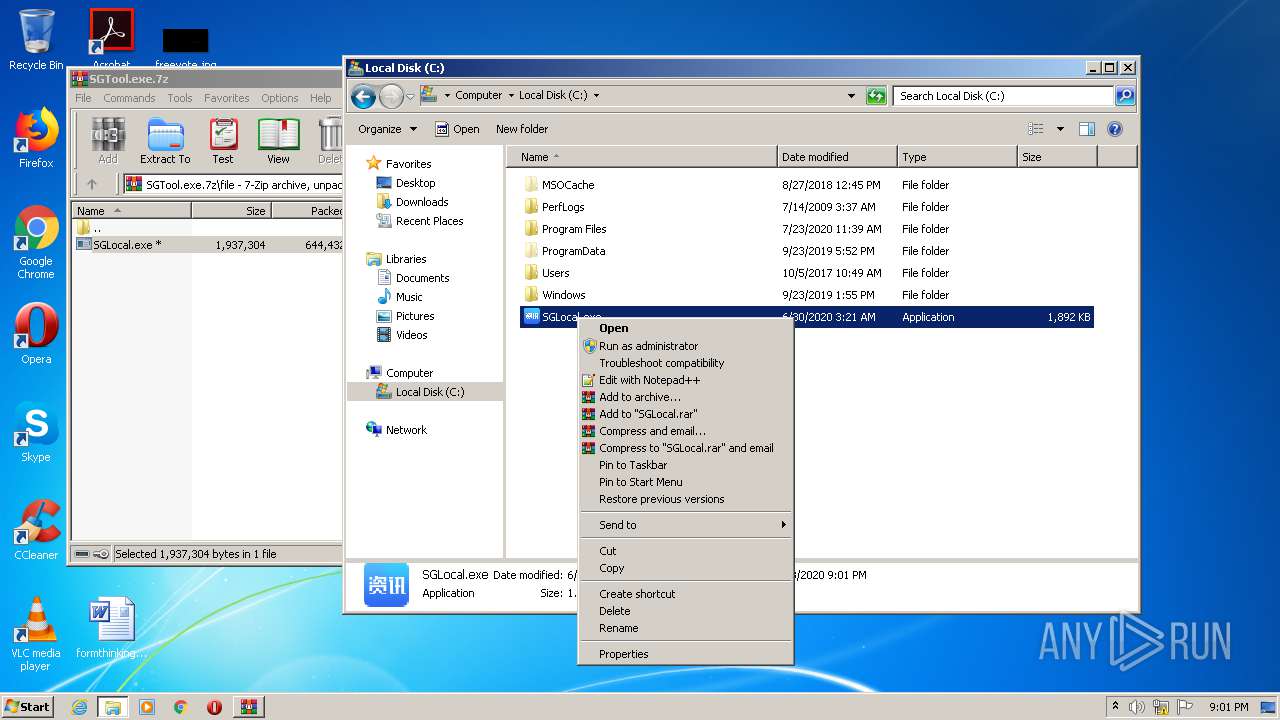Click the Internet Explorer taskbar icon
1280x720 pixels.
(x=79, y=707)
